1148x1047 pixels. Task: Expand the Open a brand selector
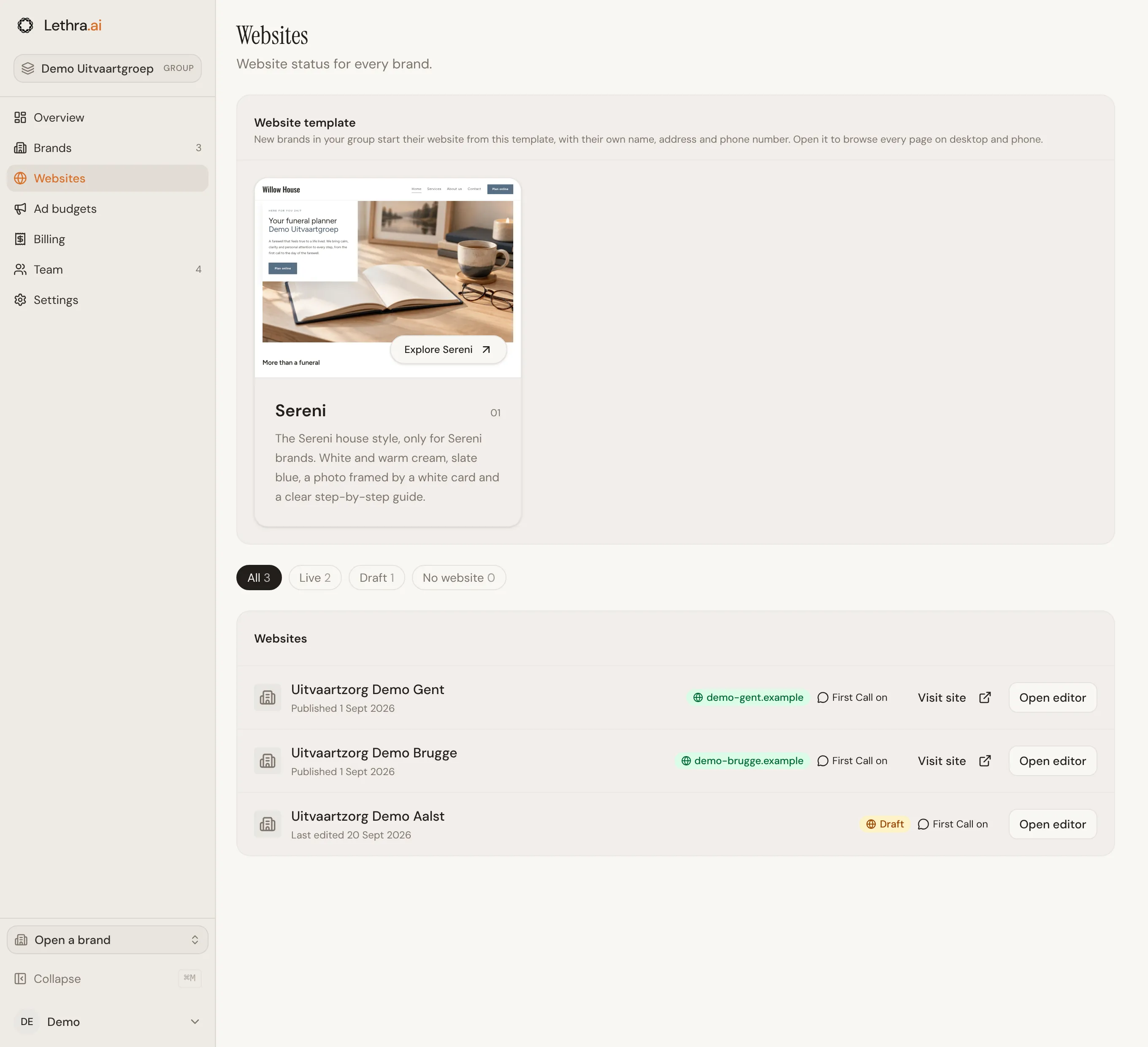(x=108, y=940)
